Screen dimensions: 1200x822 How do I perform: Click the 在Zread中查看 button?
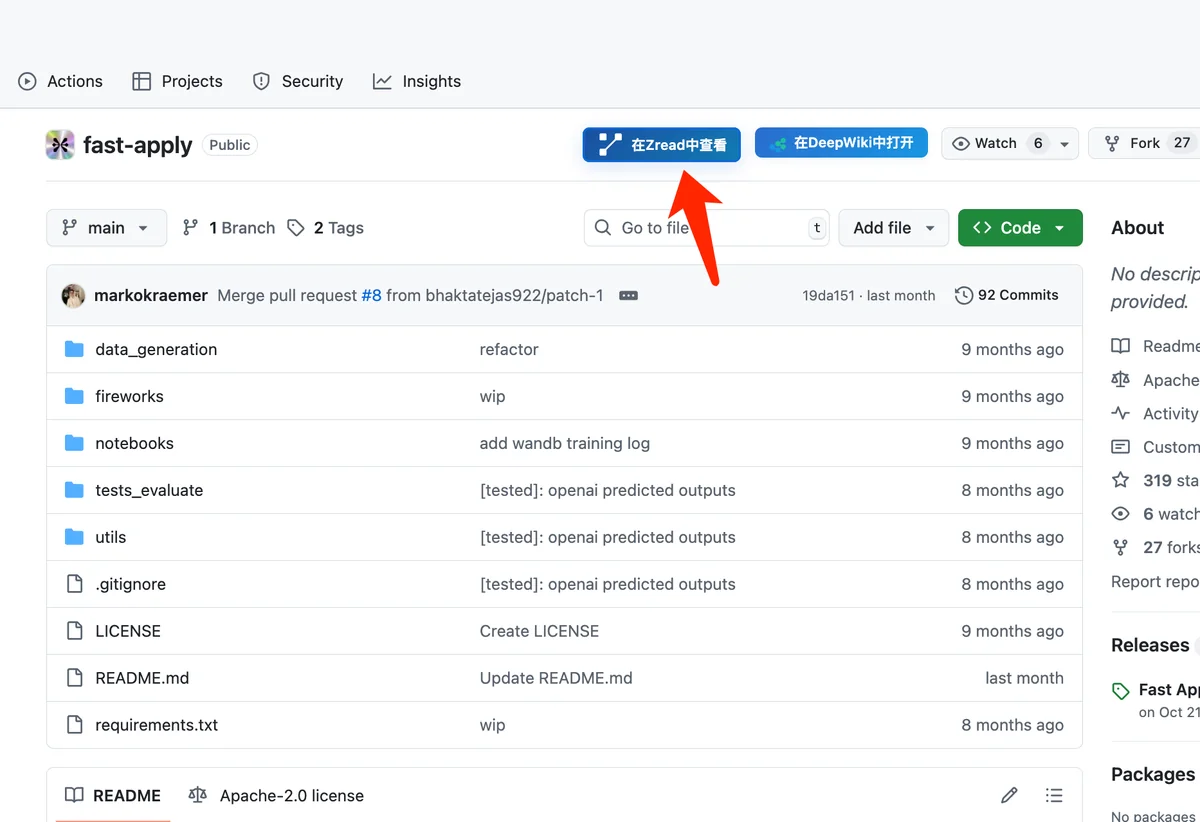(662, 145)
